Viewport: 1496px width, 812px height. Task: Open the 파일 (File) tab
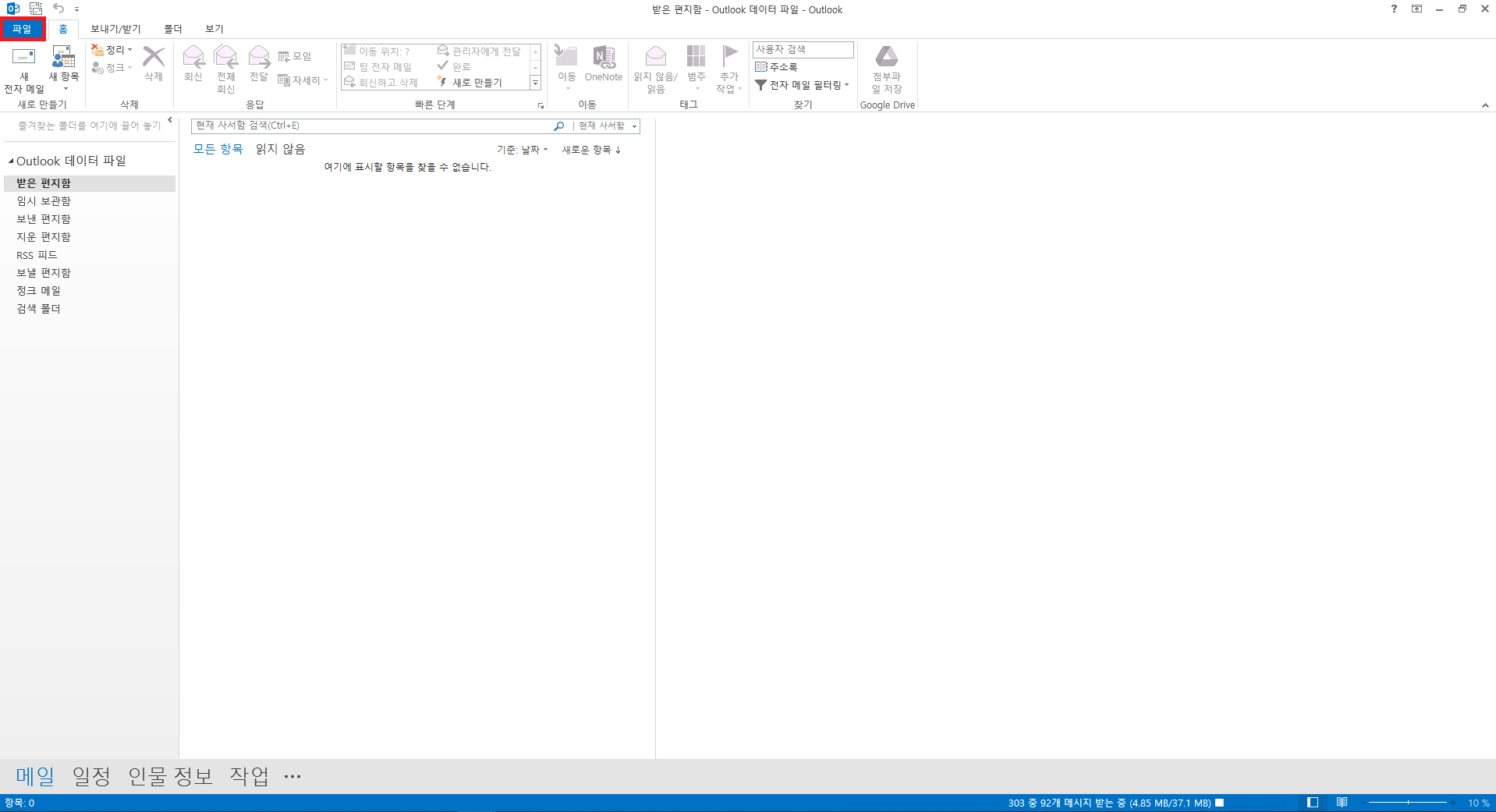click(23, 29)
